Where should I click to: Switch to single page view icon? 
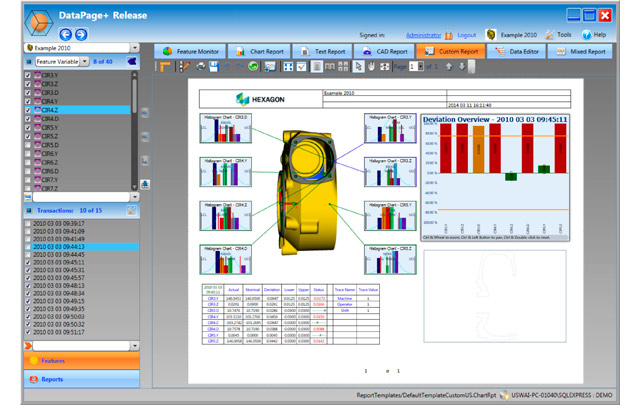(317, 67)
